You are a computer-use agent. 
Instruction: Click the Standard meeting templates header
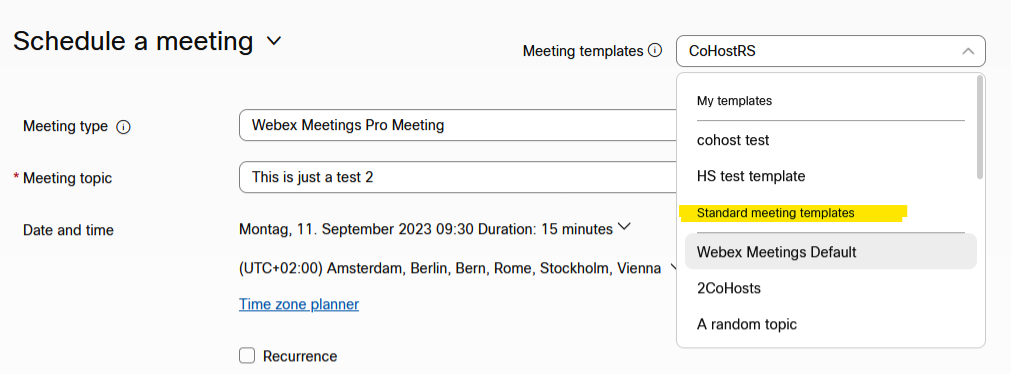(x=775, y=213)
